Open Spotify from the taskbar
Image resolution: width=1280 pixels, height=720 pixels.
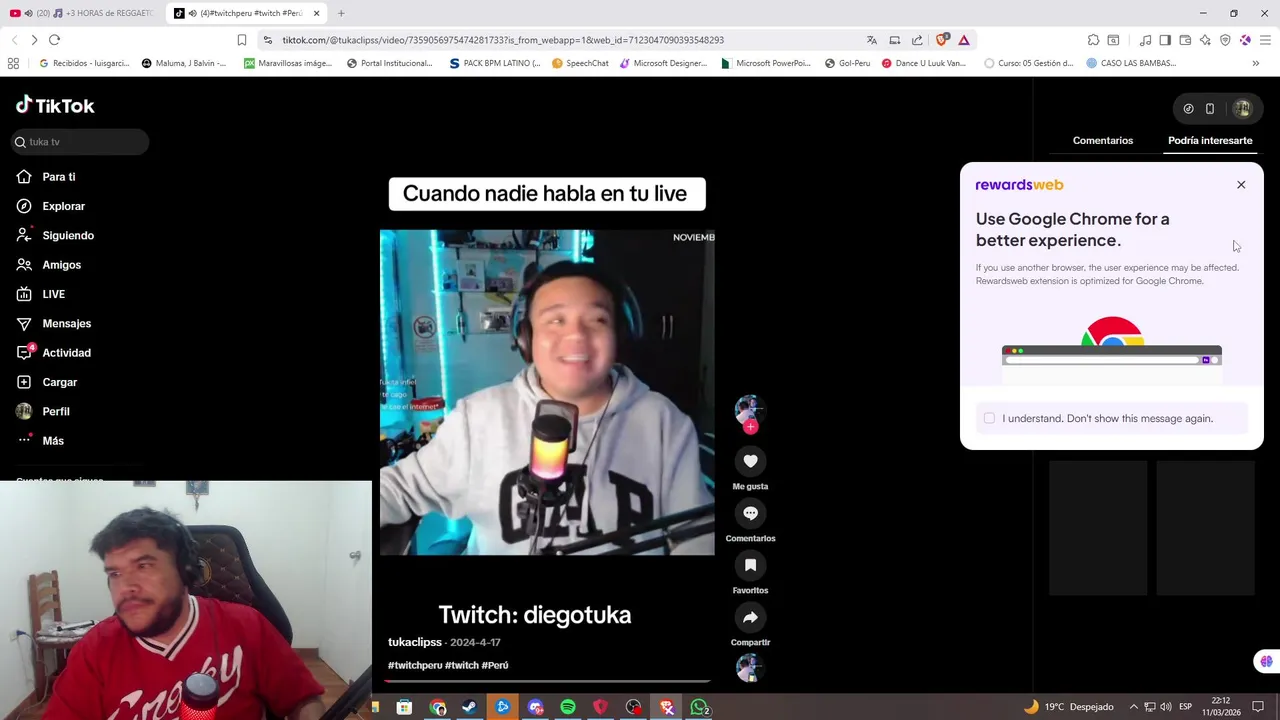coord(568,708)
